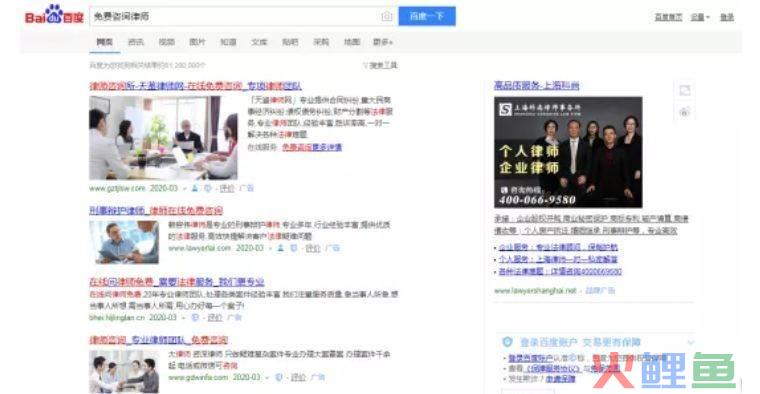Click thumbnail of 刑事辩护律师 result
The height and width of the screenshot is (394, 760).
(124, 242)
